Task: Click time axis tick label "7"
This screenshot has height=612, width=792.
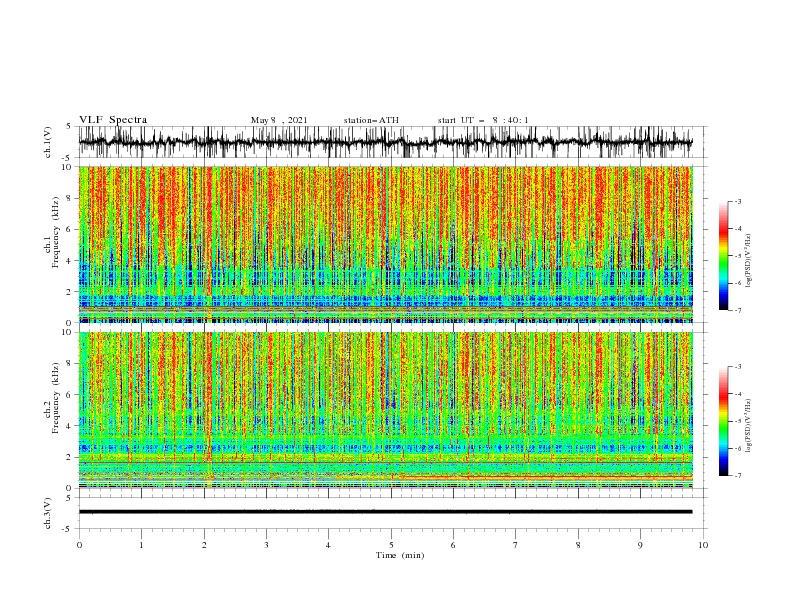Action: tap(516, 545)
